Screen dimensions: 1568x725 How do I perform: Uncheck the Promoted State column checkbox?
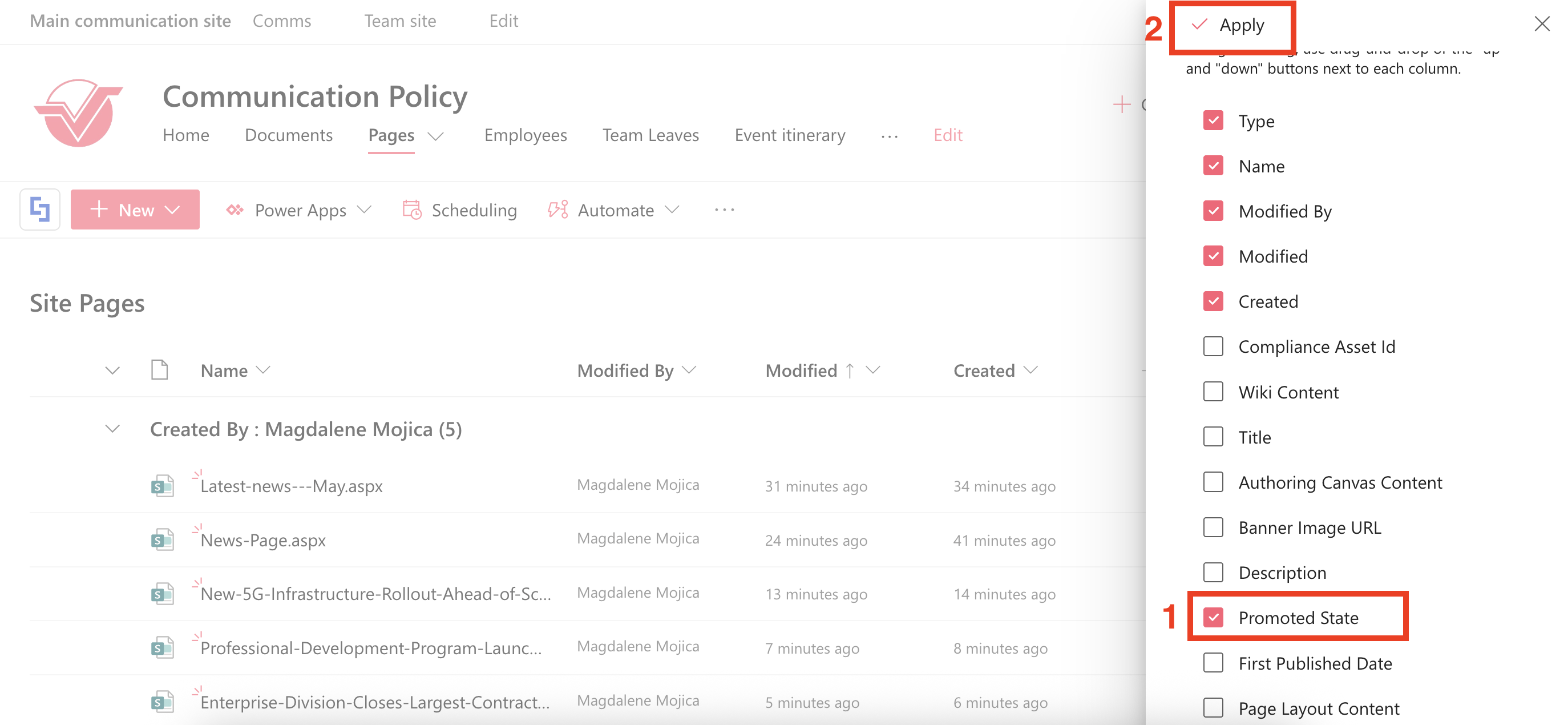tap(1213, 617)
